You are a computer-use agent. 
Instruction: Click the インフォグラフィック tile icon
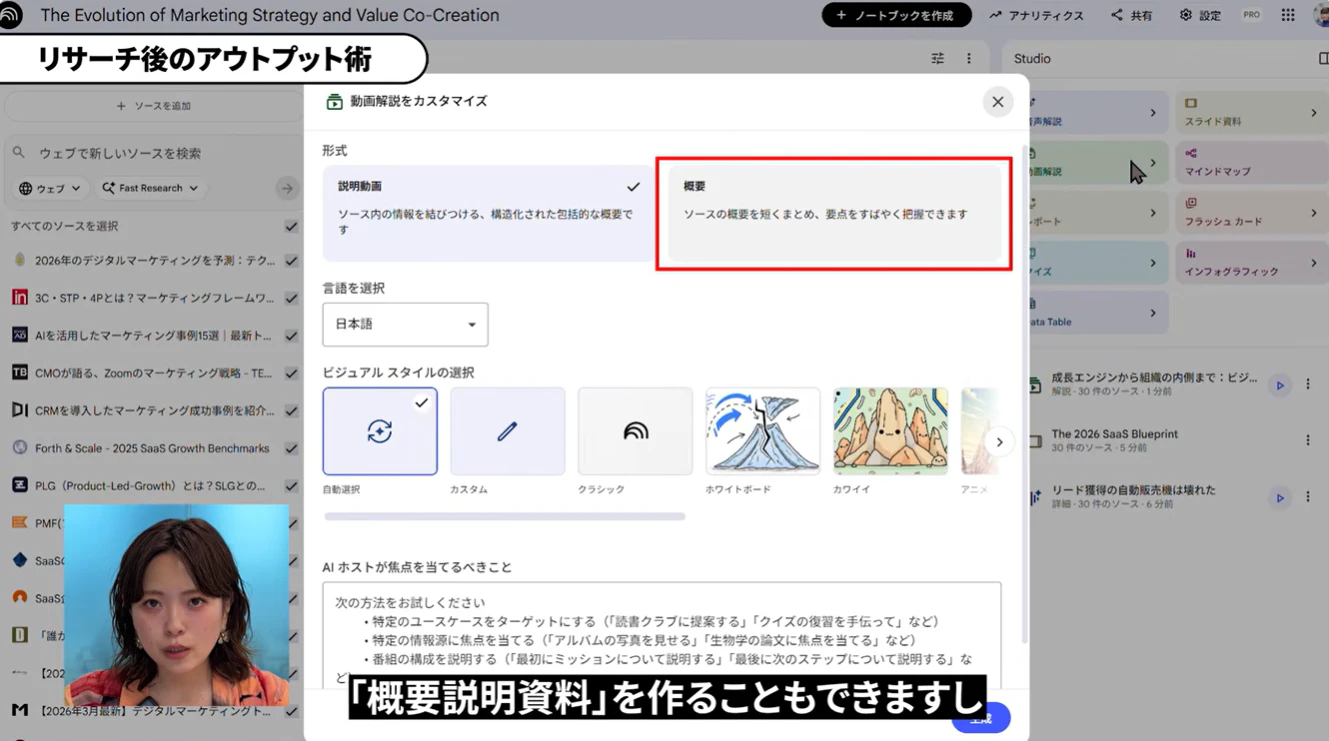[1191, 254]
